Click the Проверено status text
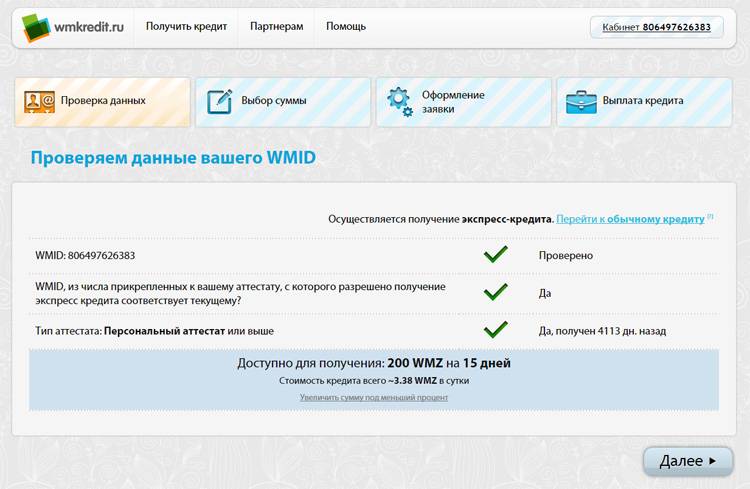The height and width of the screenshot is (489, 750). click(566, 256)
